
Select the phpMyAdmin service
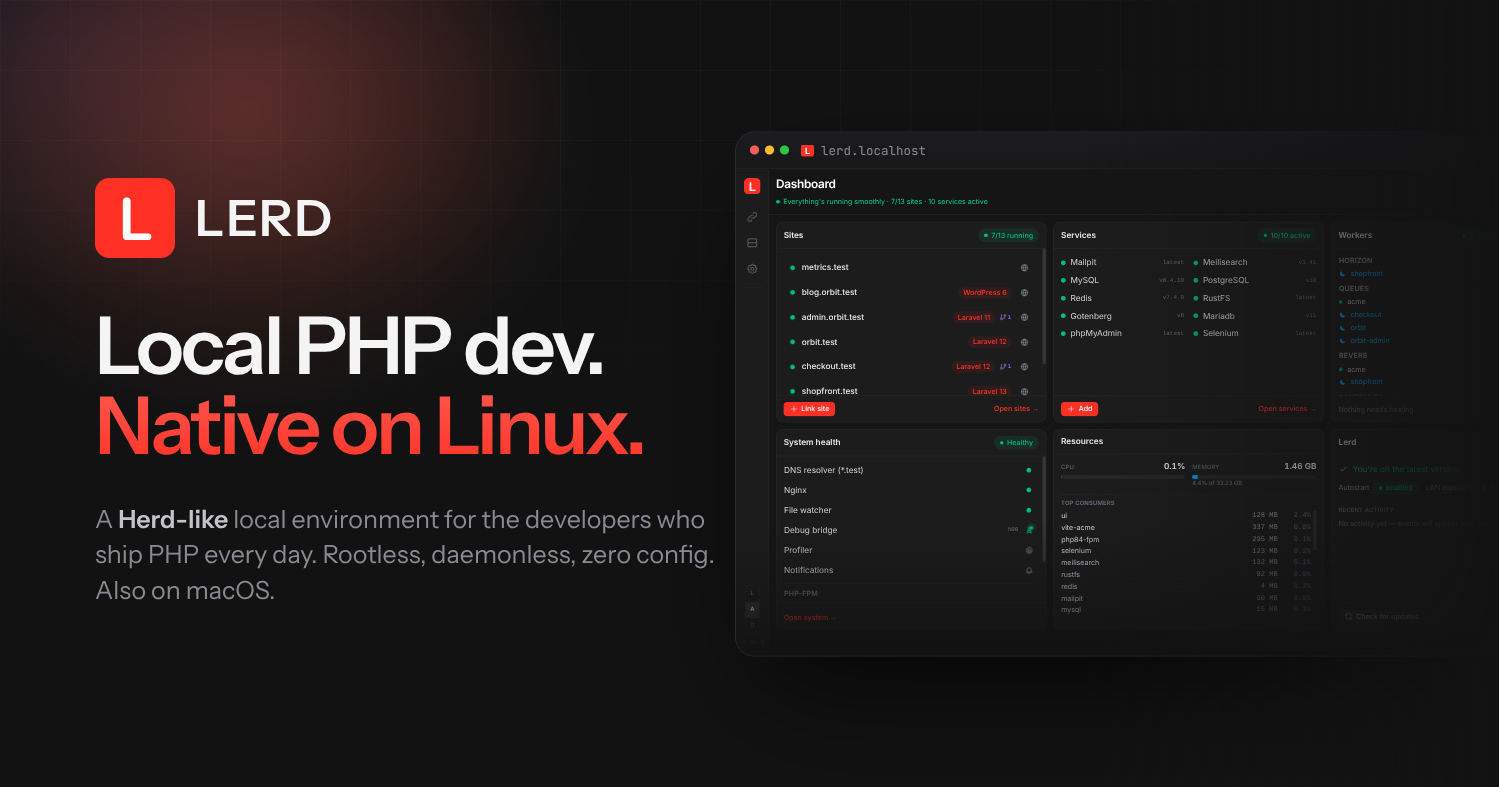point(1122,333)
